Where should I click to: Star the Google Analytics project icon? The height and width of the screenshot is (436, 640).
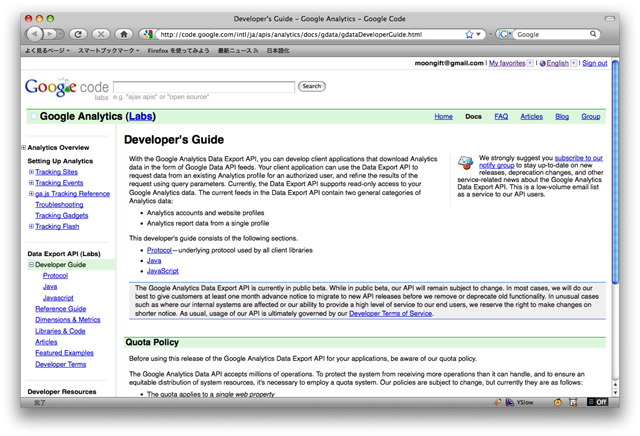34,116
